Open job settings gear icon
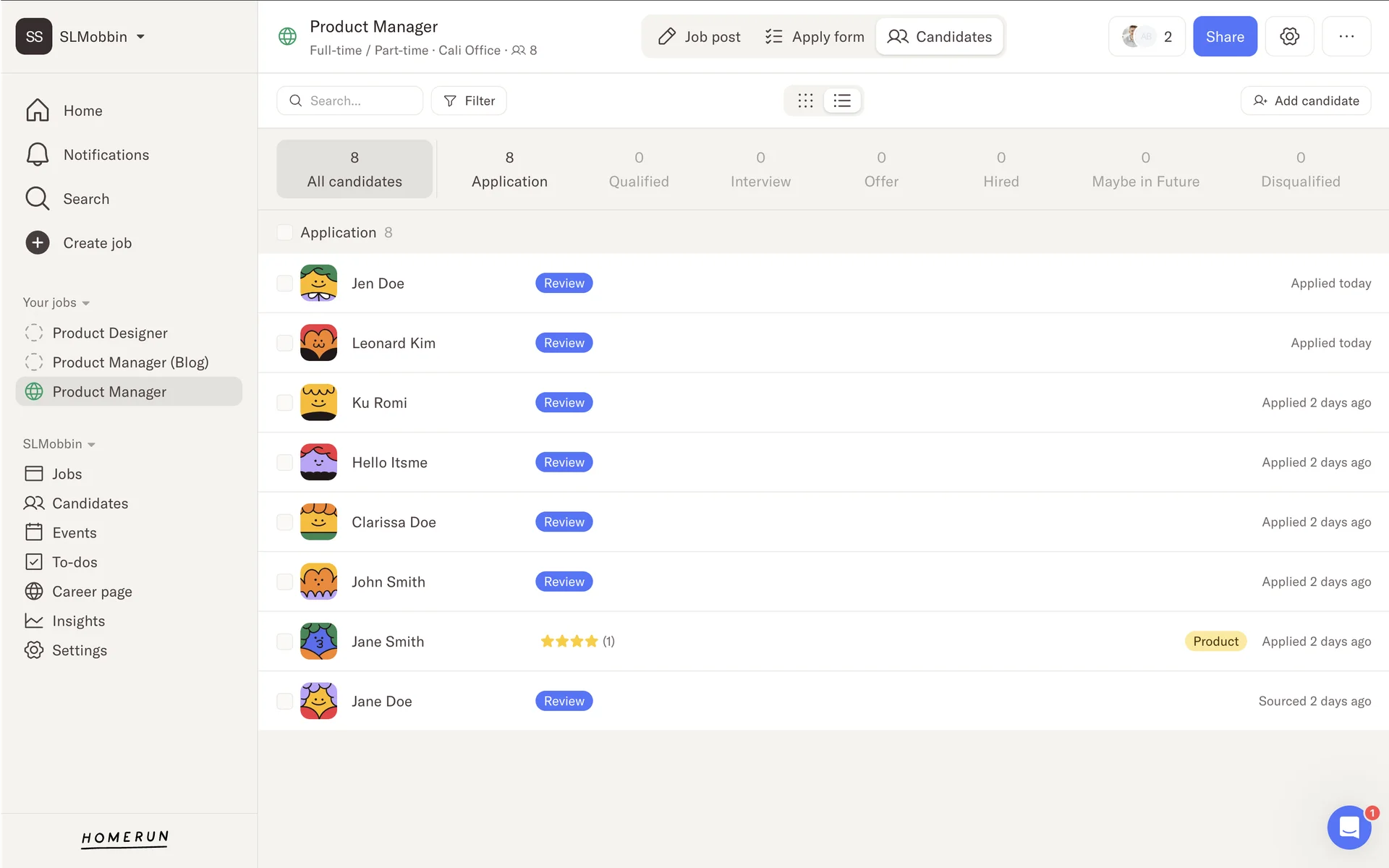The image size is (1389, 868). 1289,36
